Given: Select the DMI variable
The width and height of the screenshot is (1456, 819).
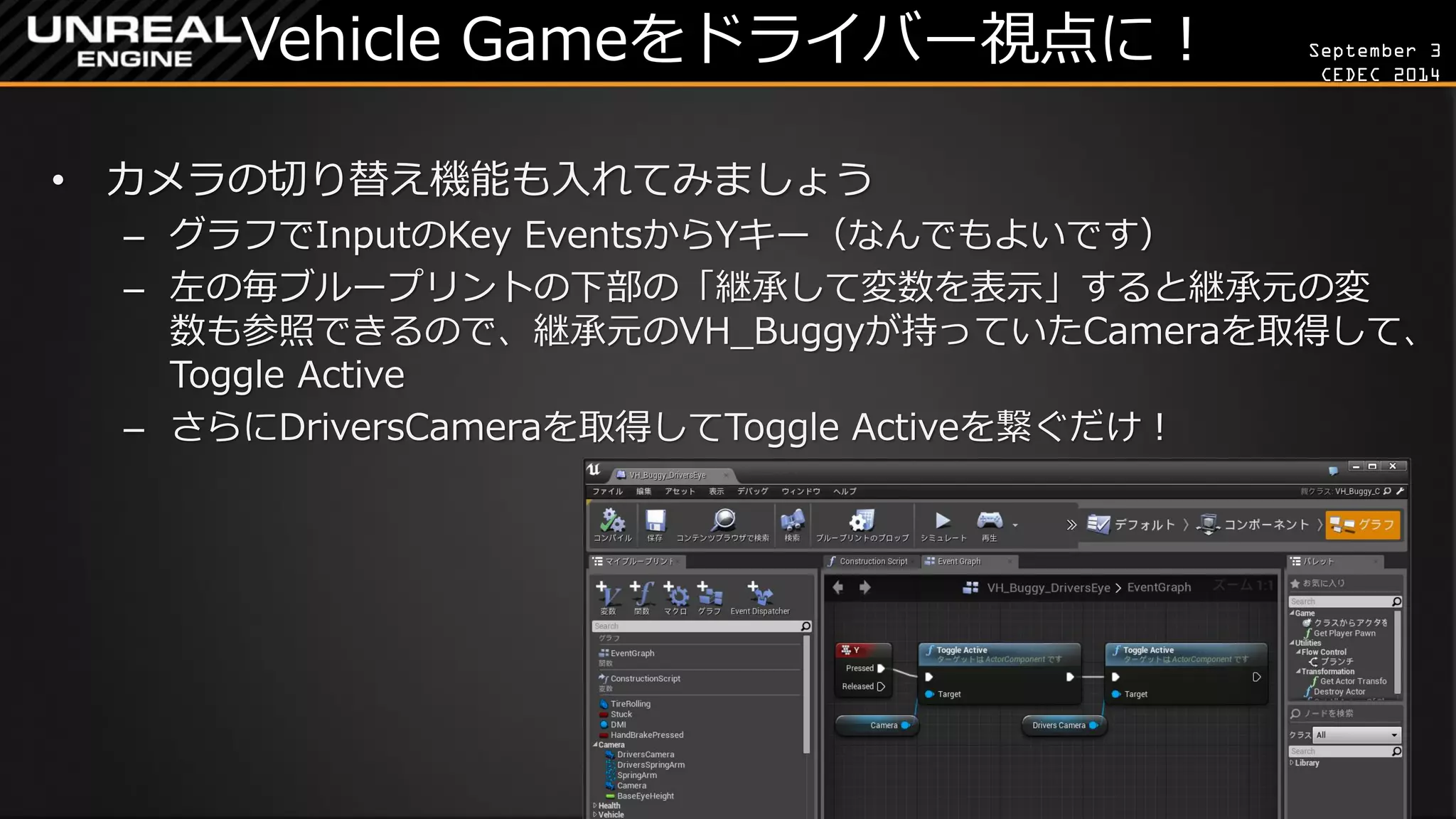Looking at the screenshot, I should 618,725.
